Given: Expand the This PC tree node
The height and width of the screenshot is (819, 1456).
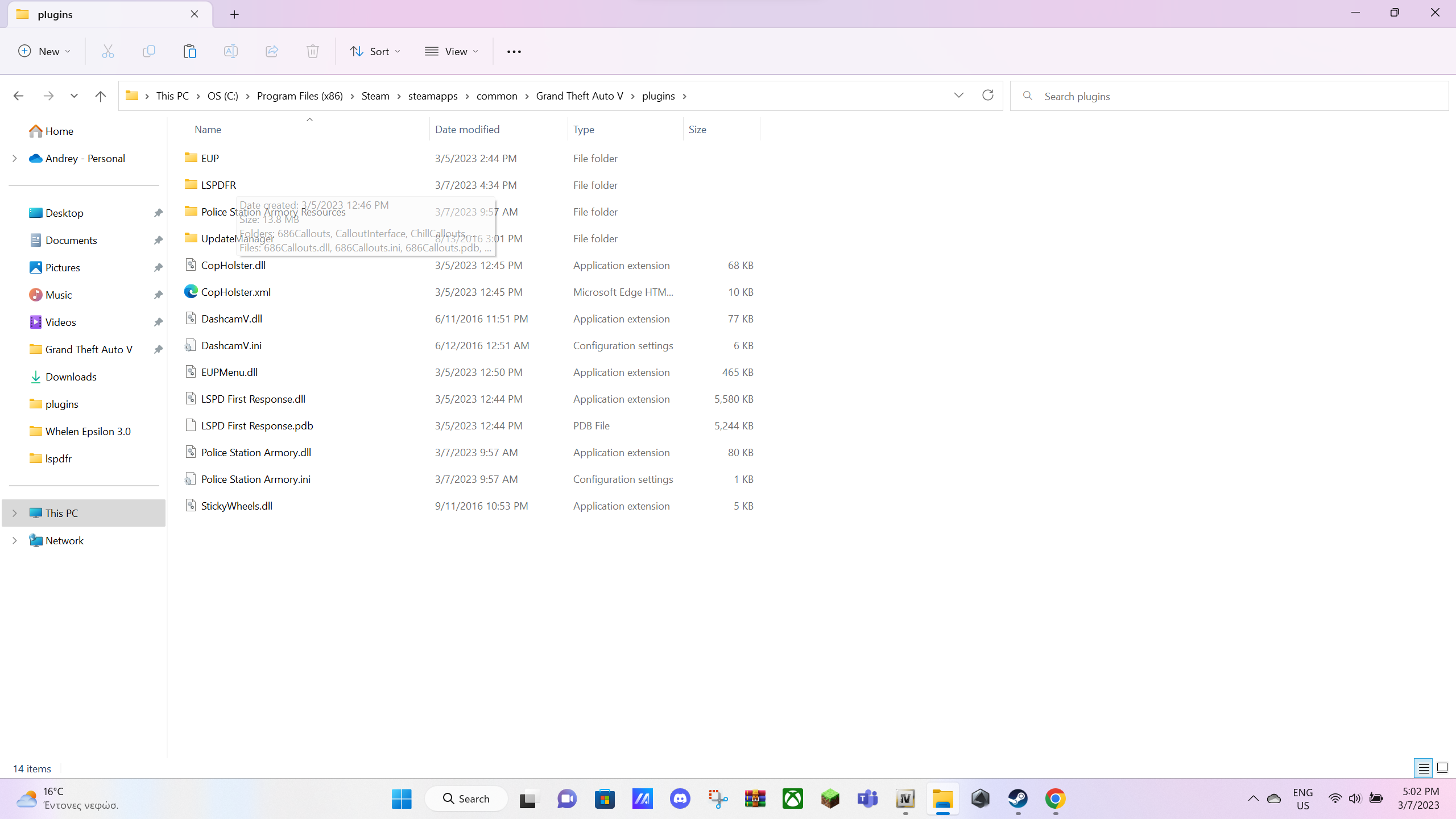Looking at the screenshot, I should point(15,513).
